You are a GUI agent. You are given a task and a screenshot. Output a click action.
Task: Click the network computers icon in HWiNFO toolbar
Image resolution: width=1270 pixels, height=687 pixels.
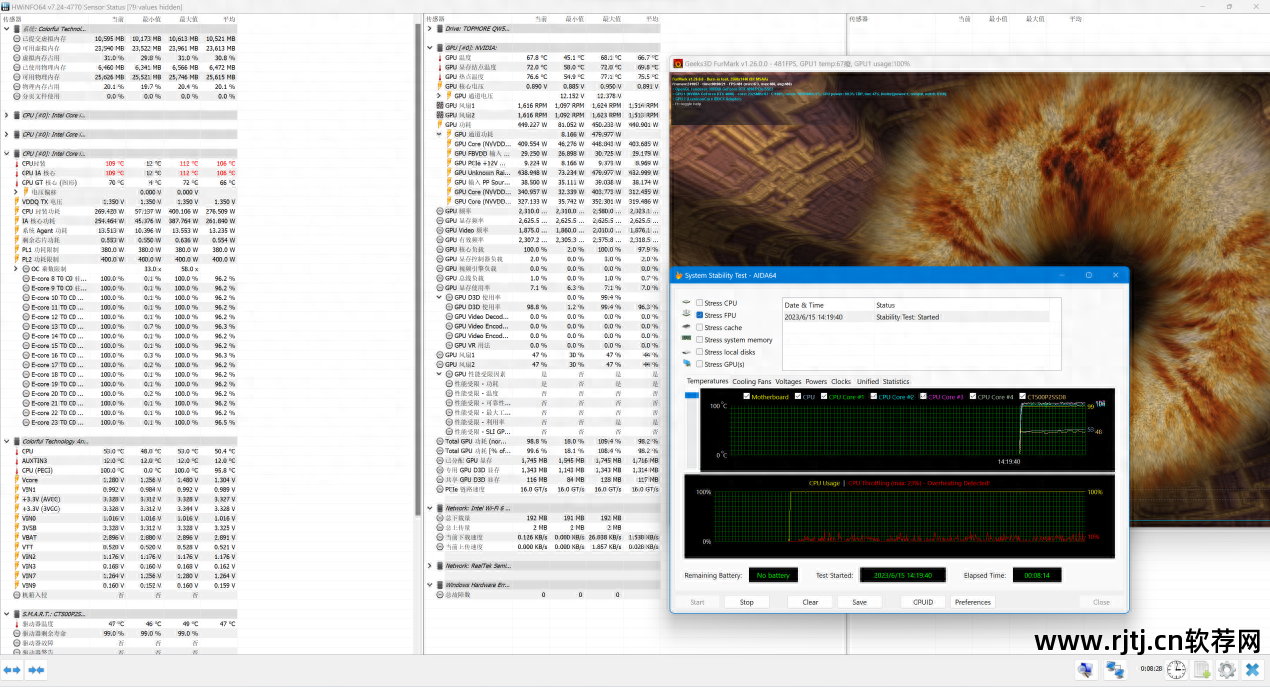(1113, 669)
